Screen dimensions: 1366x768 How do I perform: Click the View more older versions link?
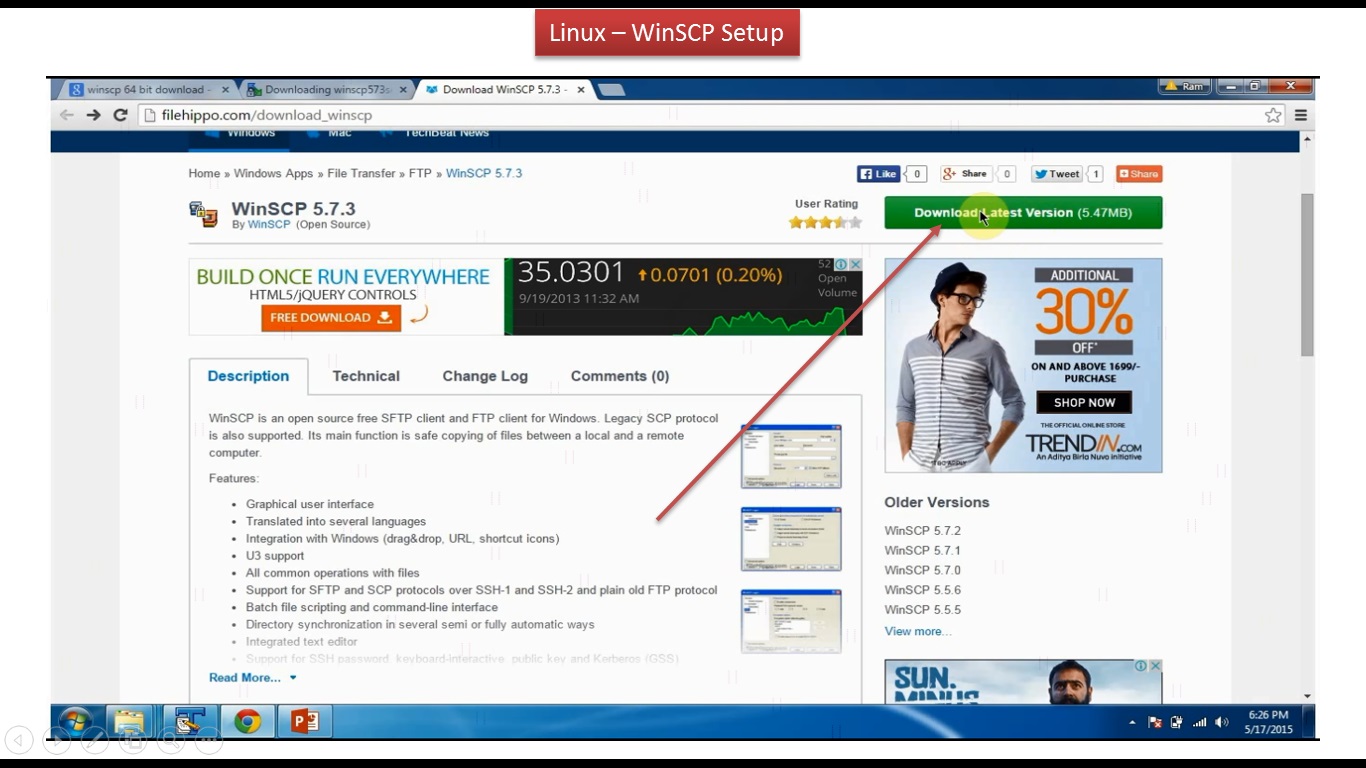click(x=918, y=632)
